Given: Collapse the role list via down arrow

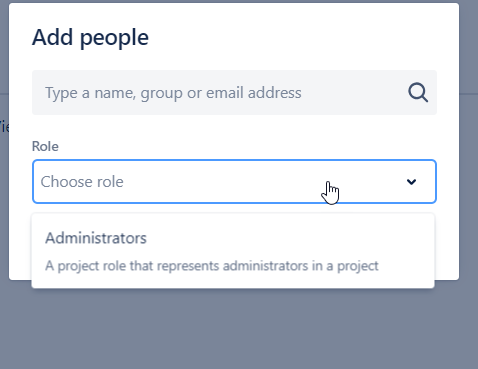Looking at the screenshot, I should point(411,182).
